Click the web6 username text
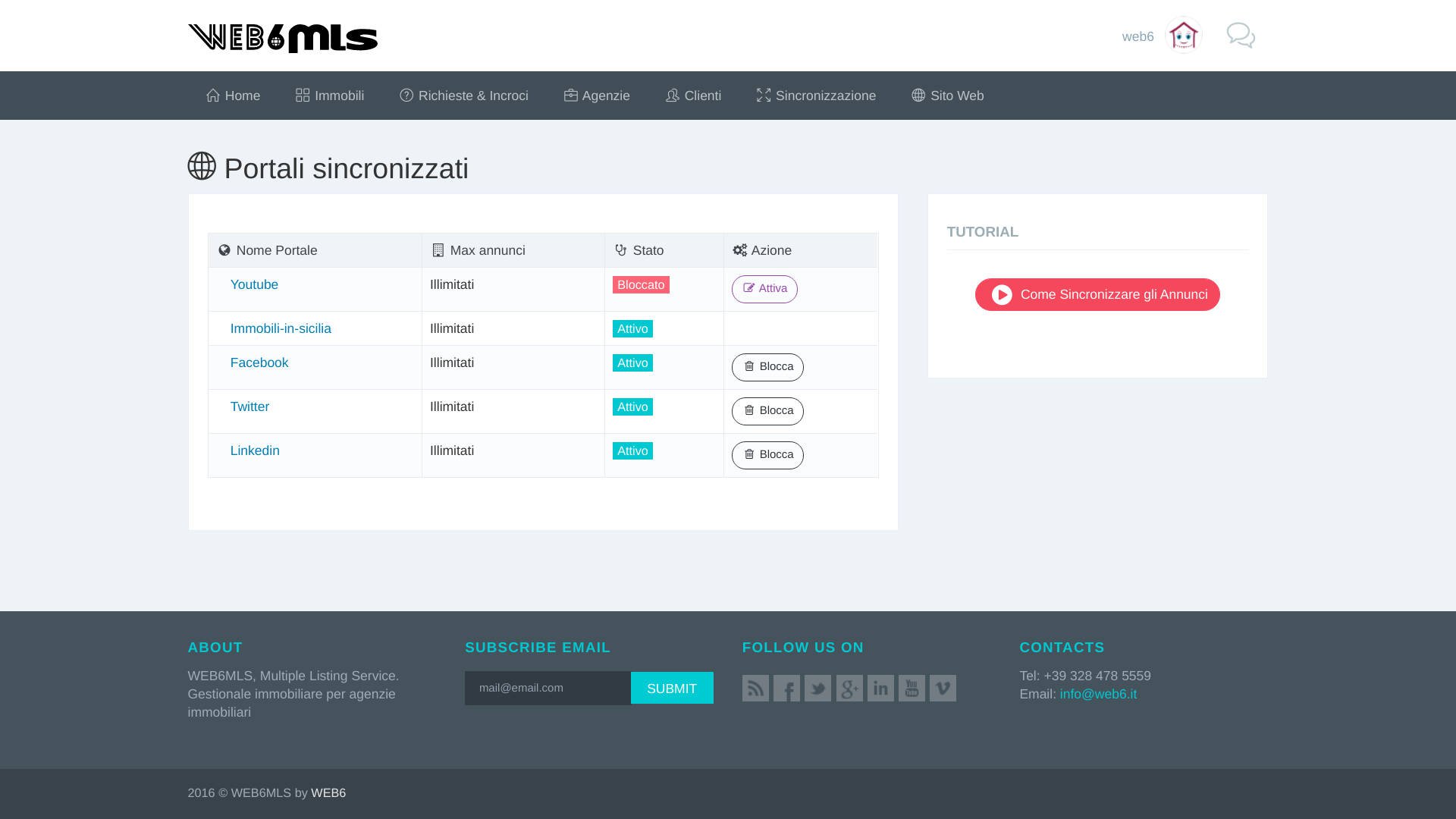This screenshot has height=819, width=1456. pos(1137,36)
